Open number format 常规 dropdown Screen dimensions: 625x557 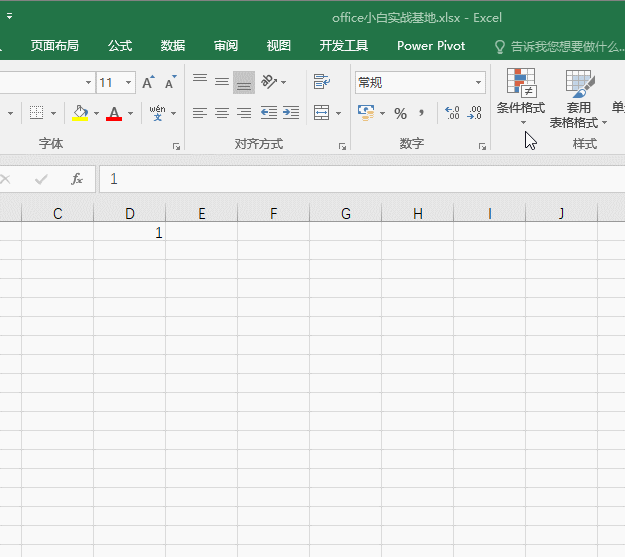click(478, 83)
